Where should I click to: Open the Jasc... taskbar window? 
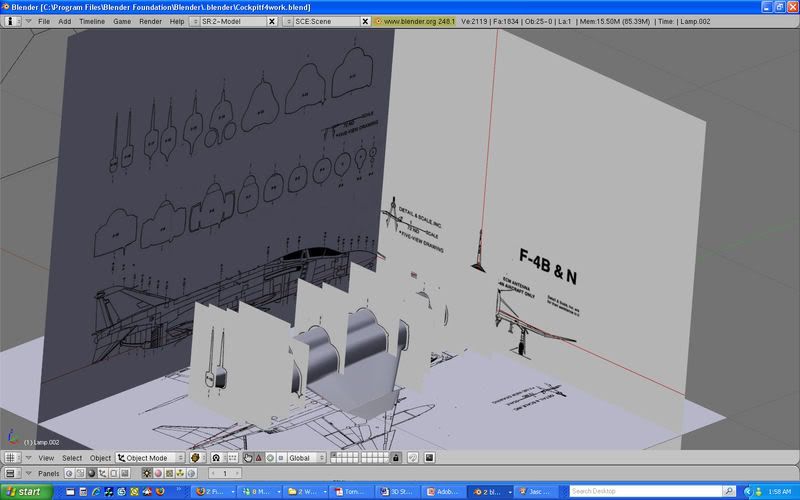tap(537, 492)
